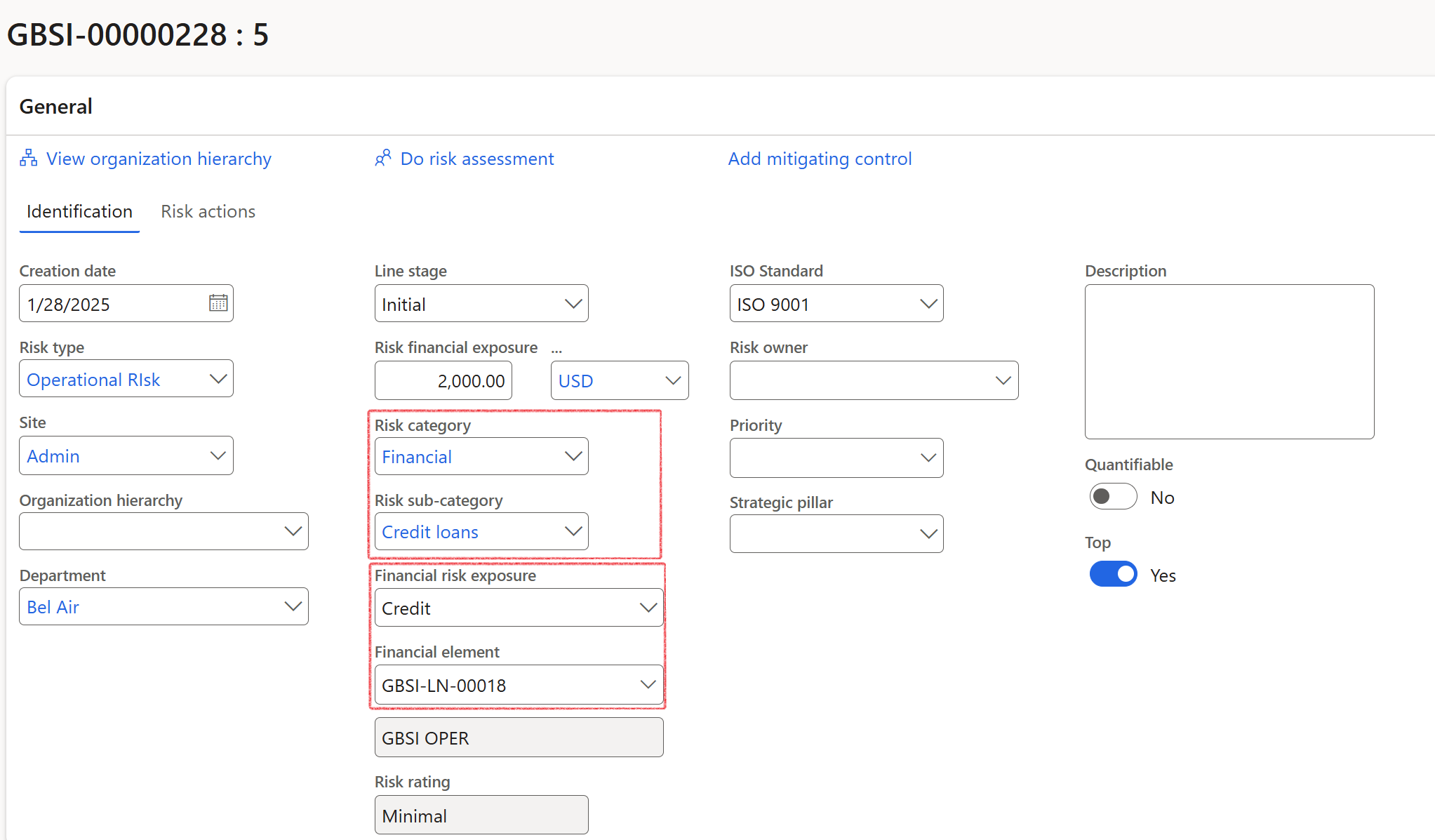Click the Add mitigating control link
Viewport: 1435px width, 840px height.
[x=820, y=159]
